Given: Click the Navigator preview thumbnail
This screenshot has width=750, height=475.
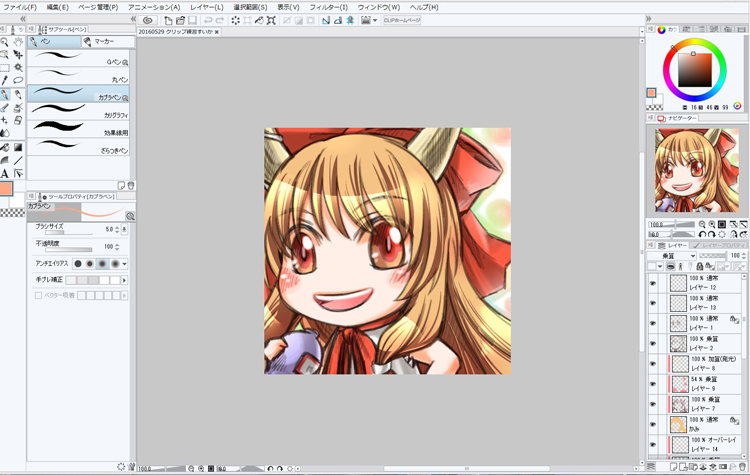Looking at the screenshot, I should [x=696, y=170].
